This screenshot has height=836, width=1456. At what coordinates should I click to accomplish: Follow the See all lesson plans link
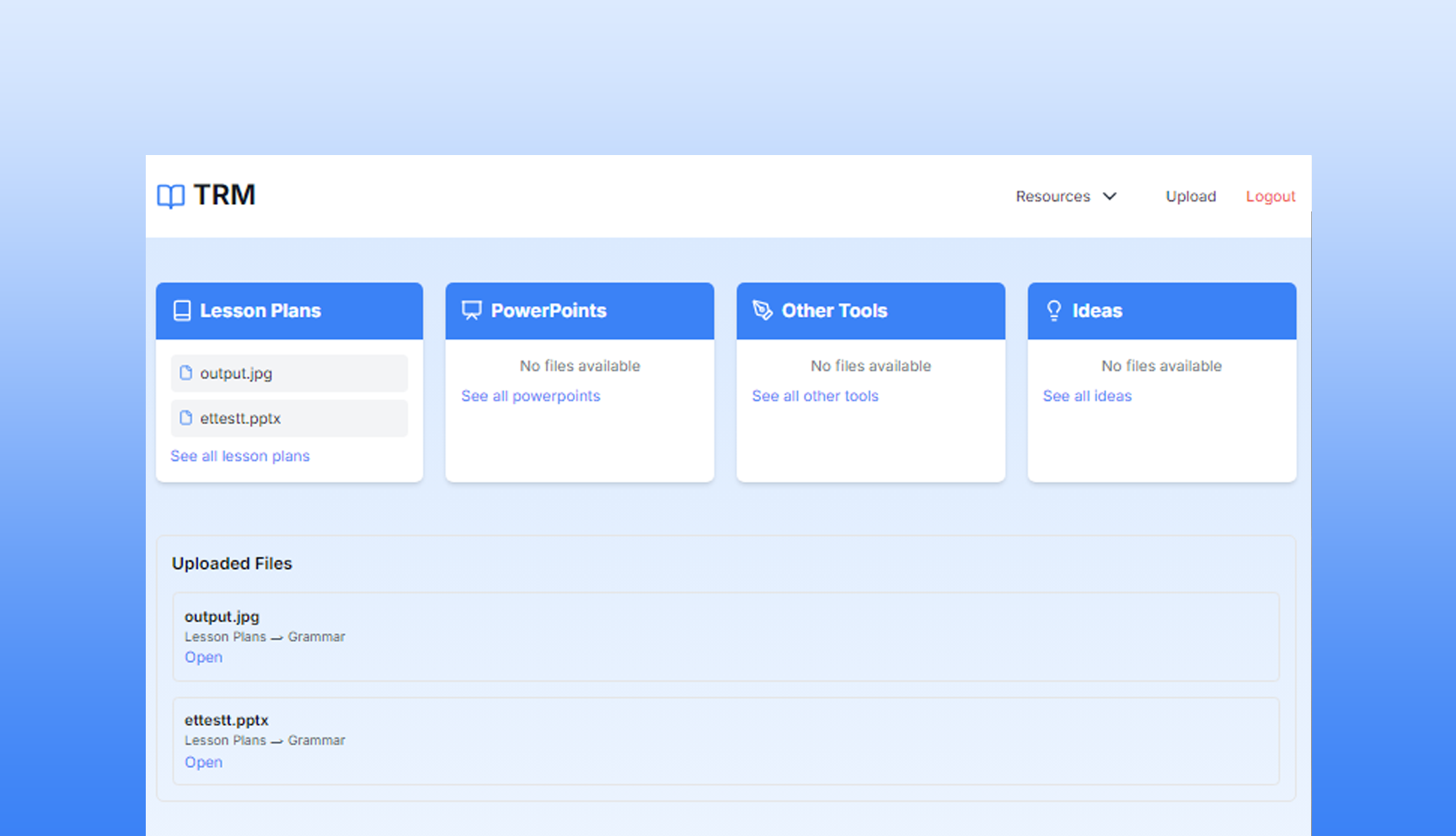point(240,456)
